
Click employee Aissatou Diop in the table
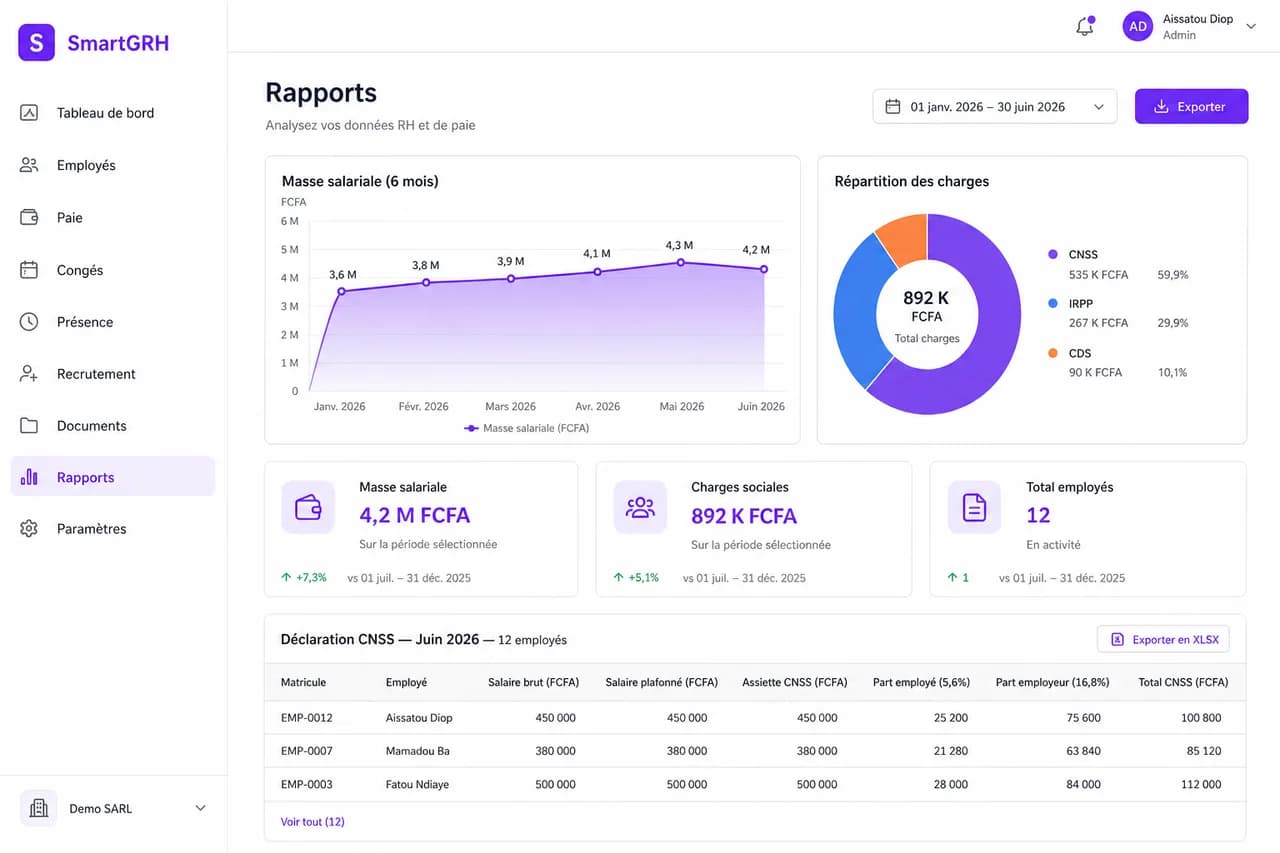pyautogui.click(x=419, y=718)
